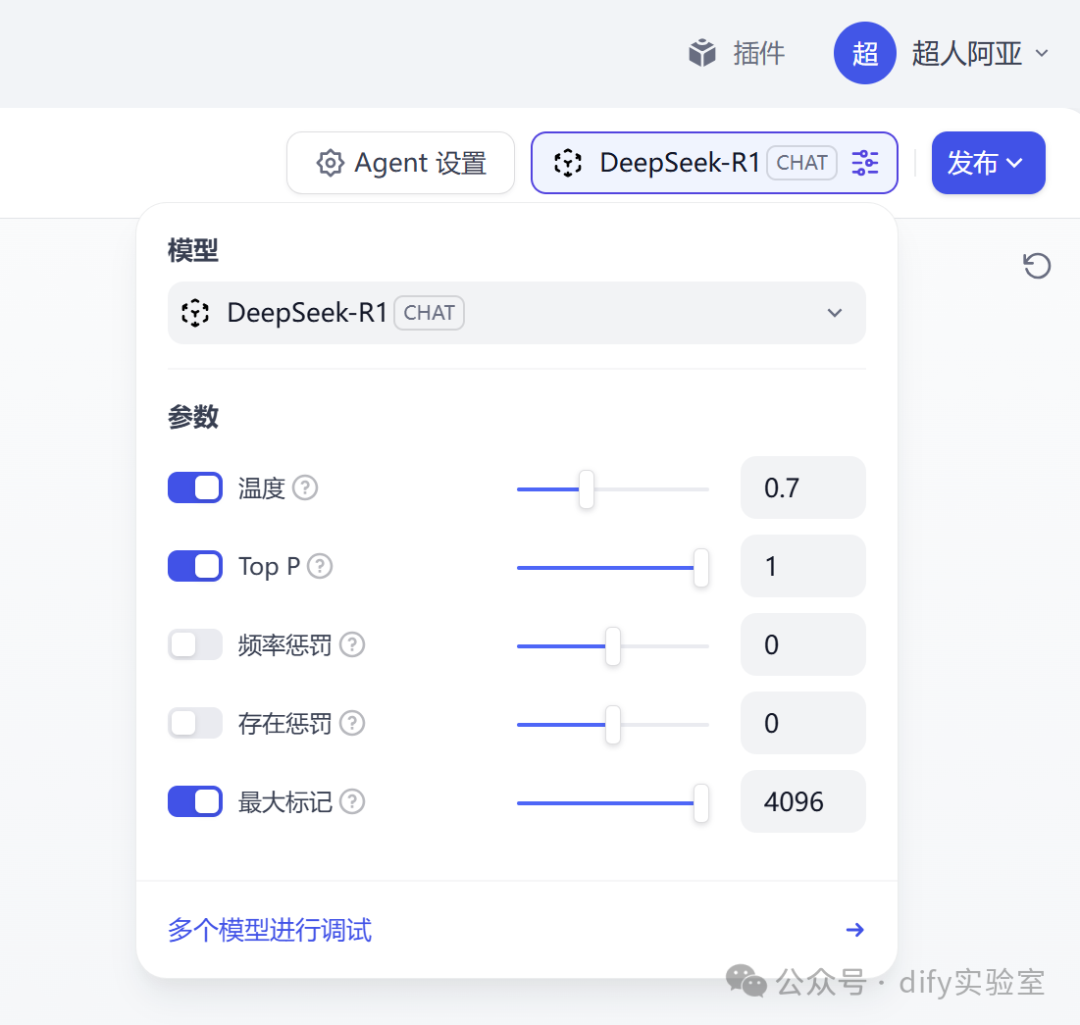Screen dimensions: 1080x1025
Task: Click the CHAT badge in the 模型 selector
Action: tap(429, 313)
